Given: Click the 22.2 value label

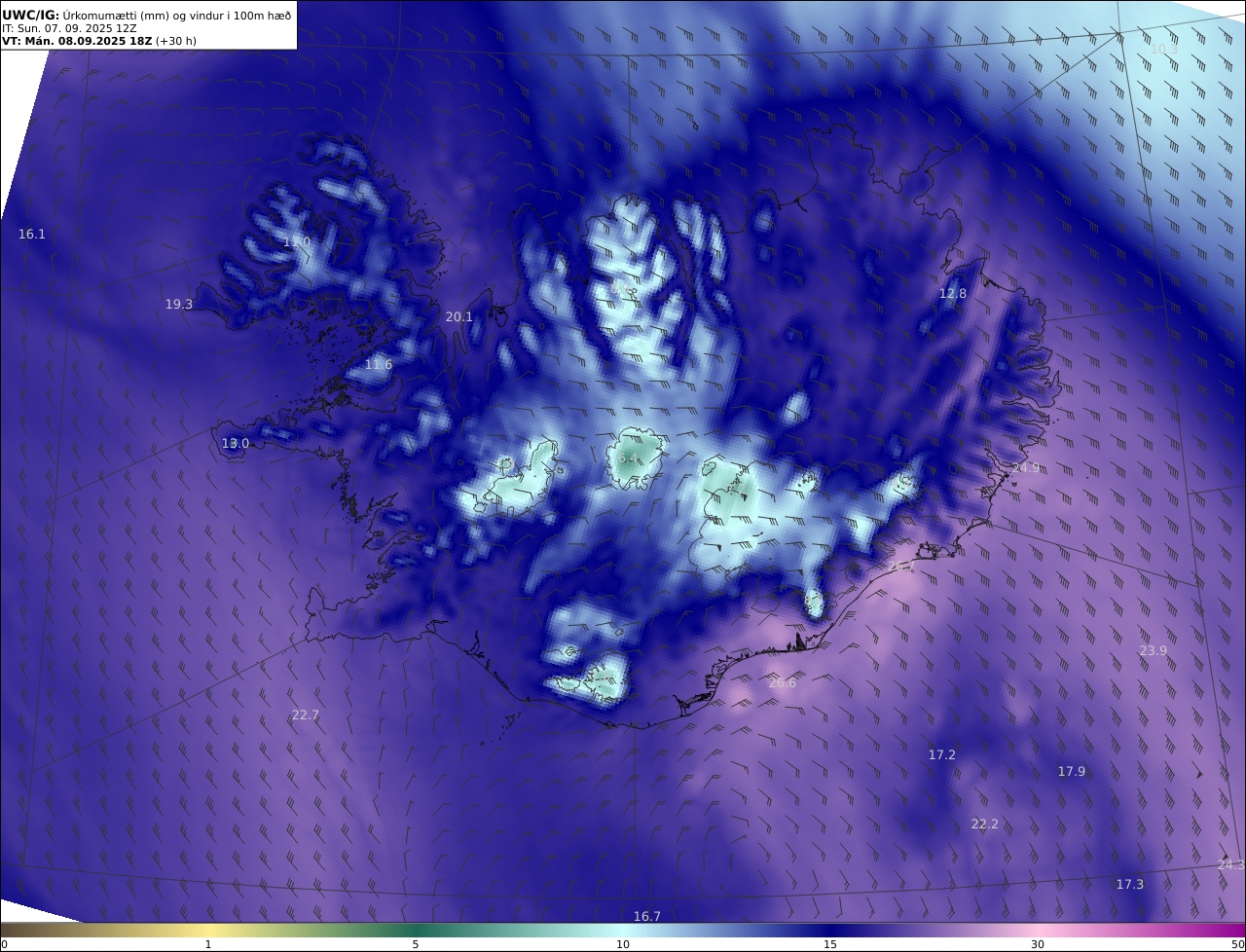Looking at the screenshot, I should (x=985, y=824).
